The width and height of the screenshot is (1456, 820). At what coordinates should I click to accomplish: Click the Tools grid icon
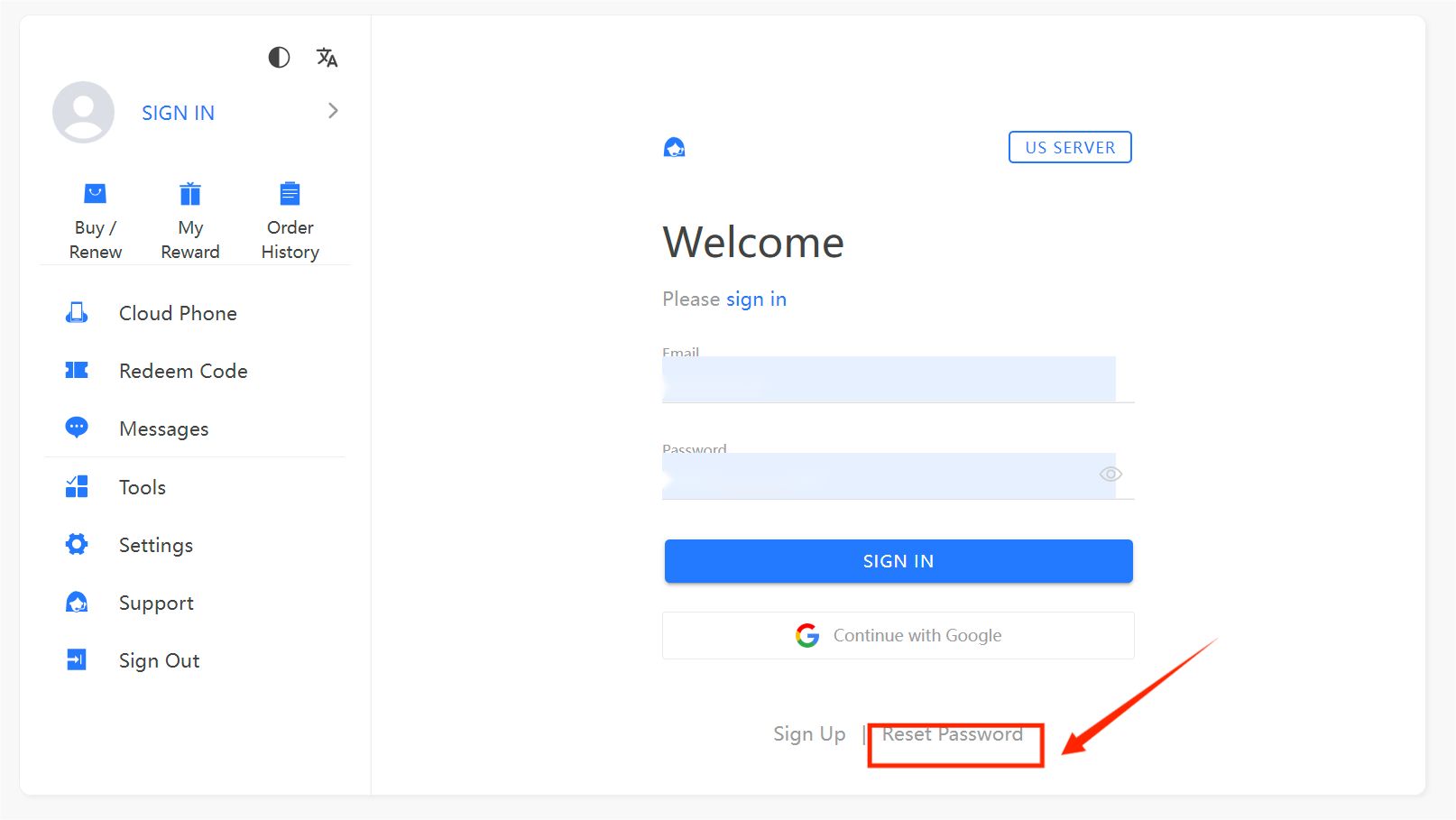77,487
